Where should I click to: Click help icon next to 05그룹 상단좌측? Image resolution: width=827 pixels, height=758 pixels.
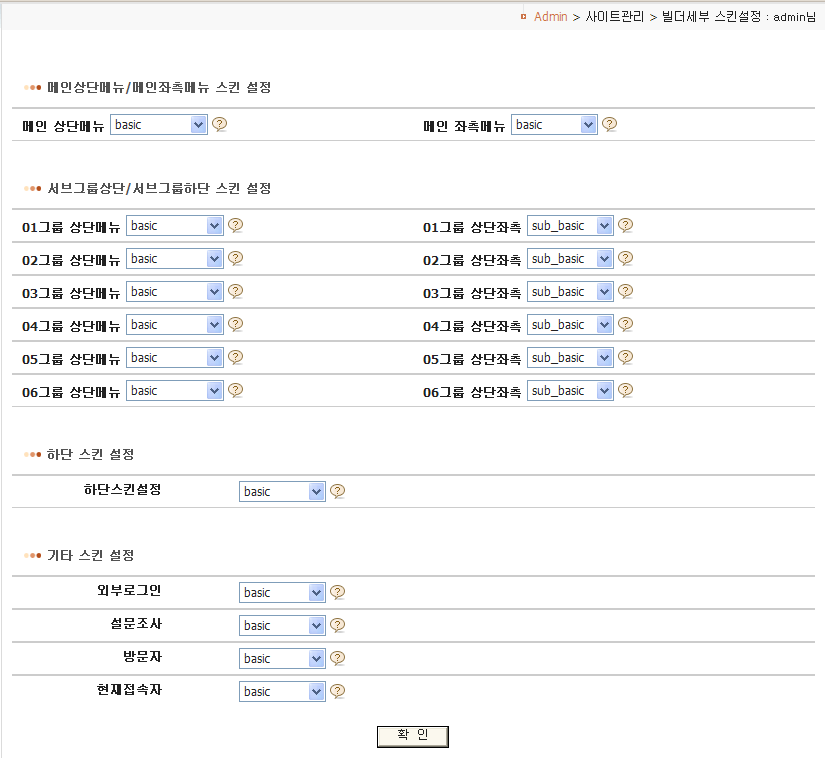coord(625,357)
